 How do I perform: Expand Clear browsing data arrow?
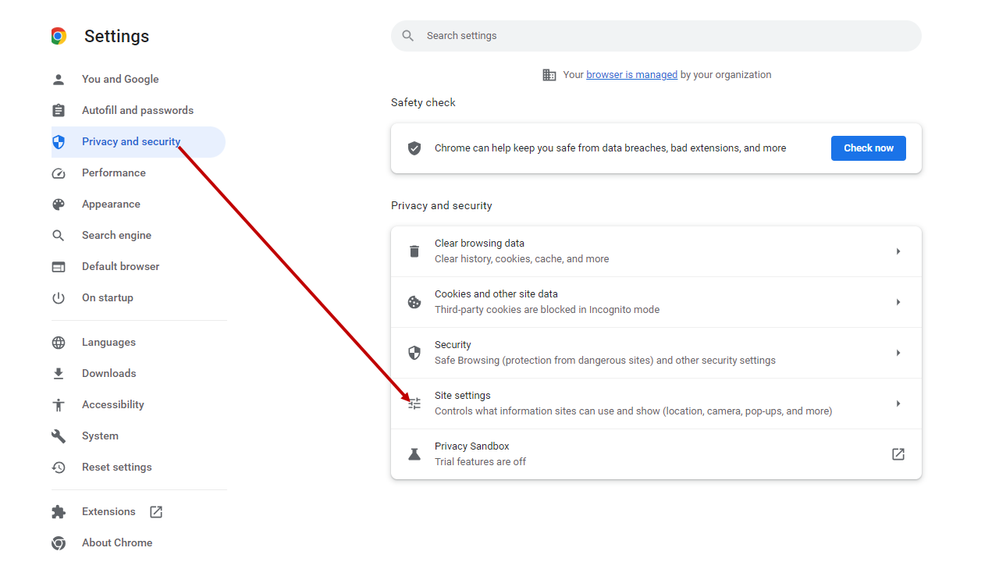[898, 252]
